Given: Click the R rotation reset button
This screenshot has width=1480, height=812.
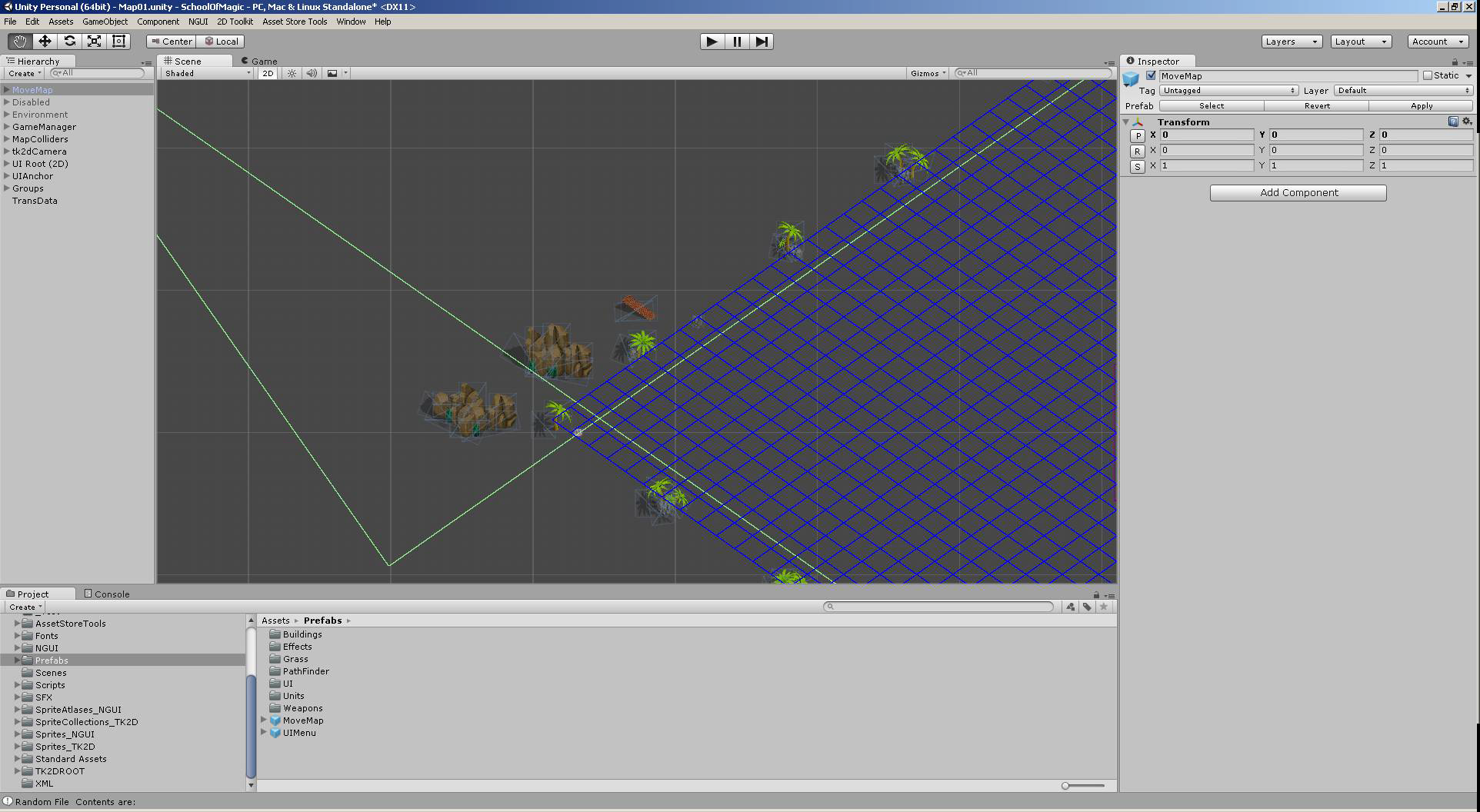Looking at the screenshot, I should point(1138,151).
